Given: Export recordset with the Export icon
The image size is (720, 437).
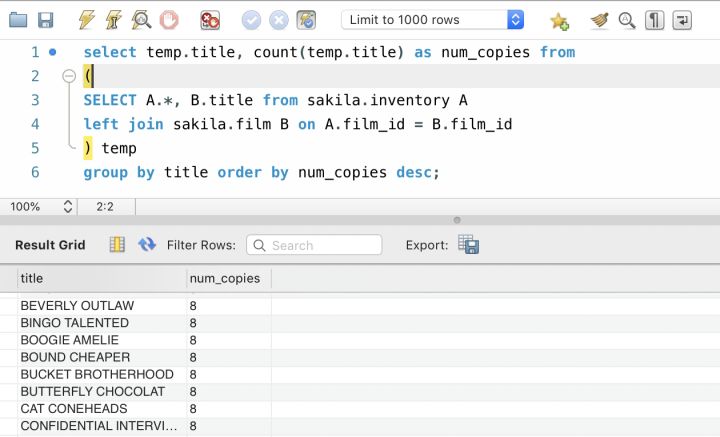Looking at the screenshot, I should (x=468, y=245).
